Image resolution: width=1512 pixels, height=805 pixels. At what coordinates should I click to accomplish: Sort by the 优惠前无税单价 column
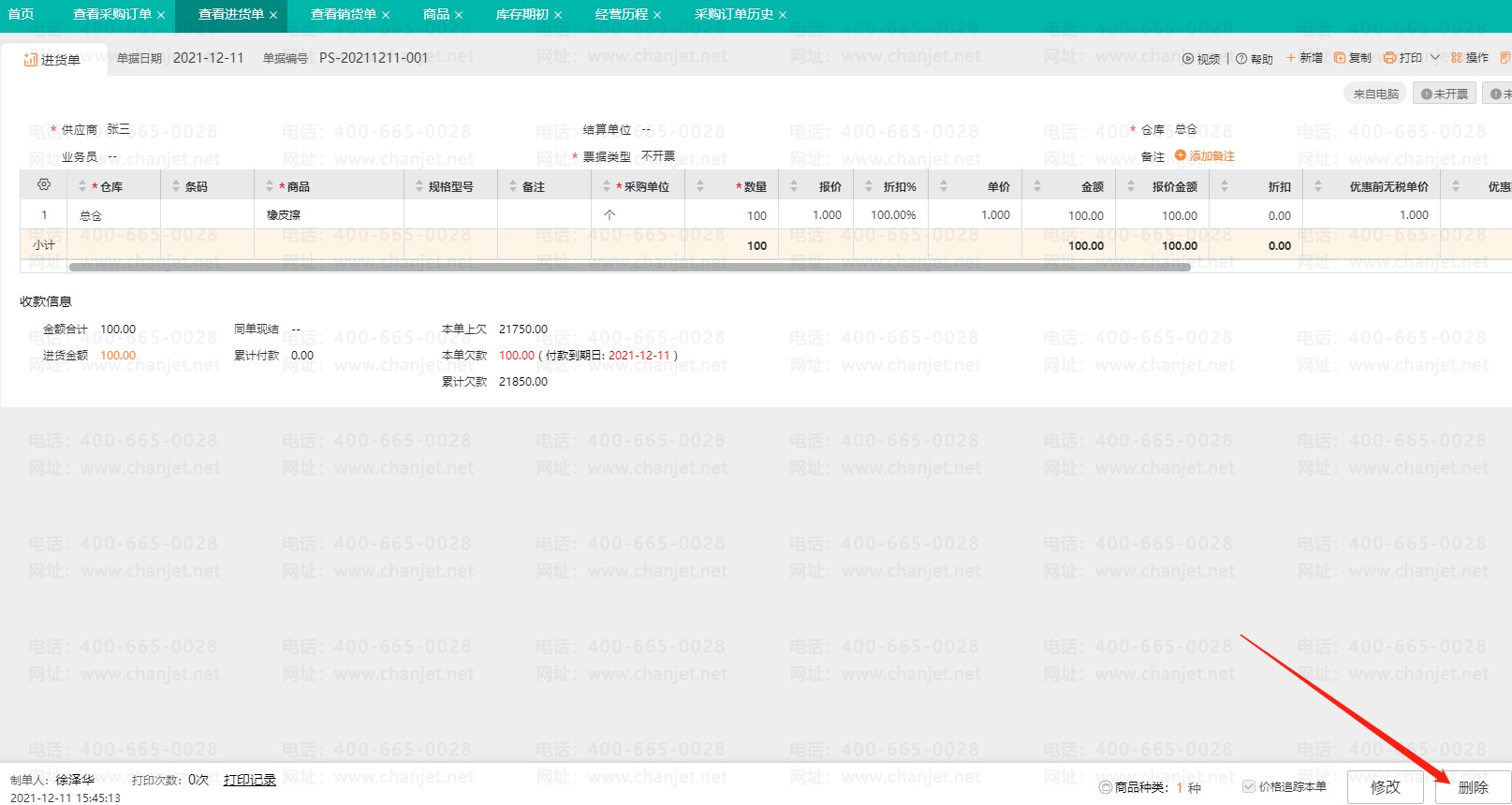(x=1318, y=186)
